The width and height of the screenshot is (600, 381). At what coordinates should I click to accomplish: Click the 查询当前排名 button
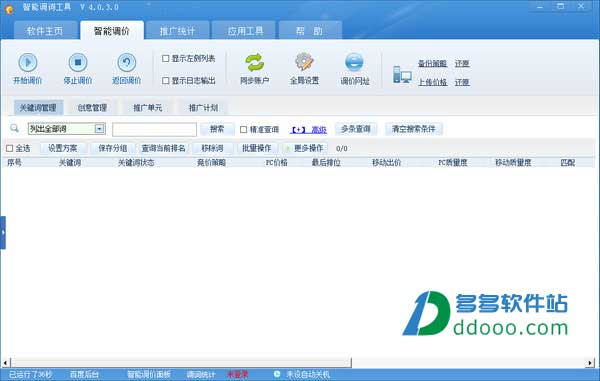(x=163, y=148)
